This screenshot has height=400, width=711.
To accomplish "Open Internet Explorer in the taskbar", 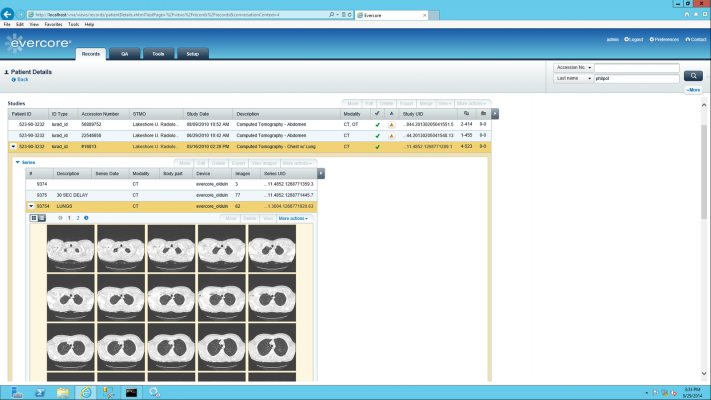I will (x=86, y=391).
